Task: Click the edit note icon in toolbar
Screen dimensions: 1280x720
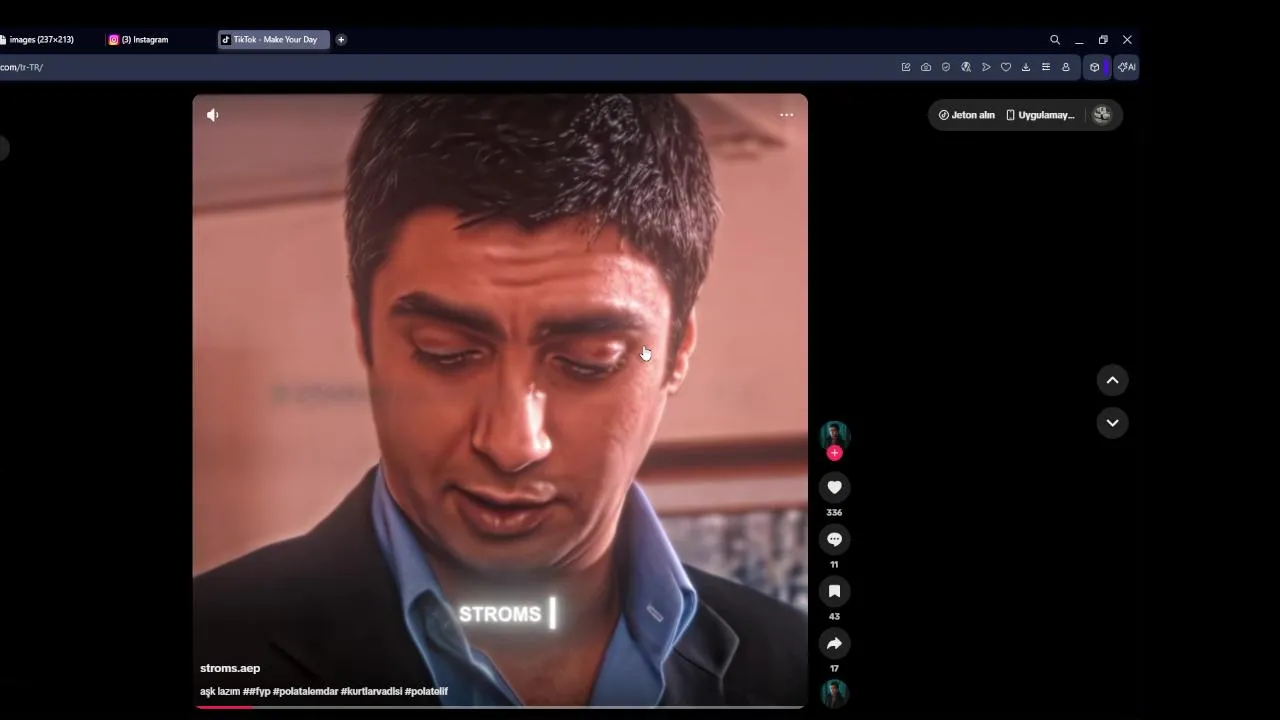Action: (x=906, y=67)
